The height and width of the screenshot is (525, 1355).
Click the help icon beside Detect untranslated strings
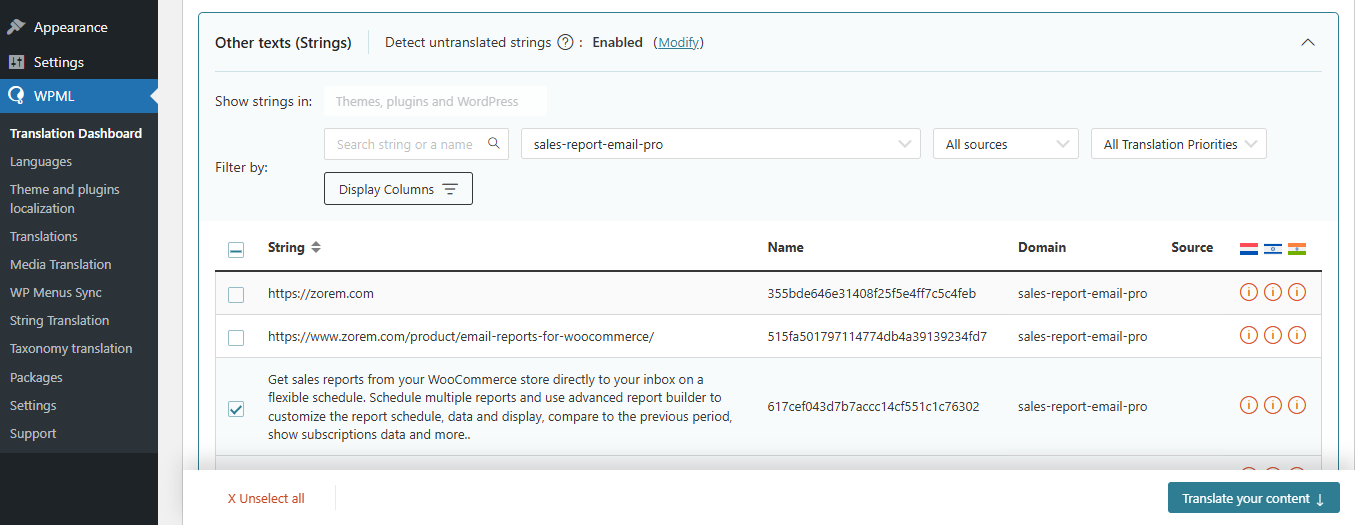pos(565,42)
